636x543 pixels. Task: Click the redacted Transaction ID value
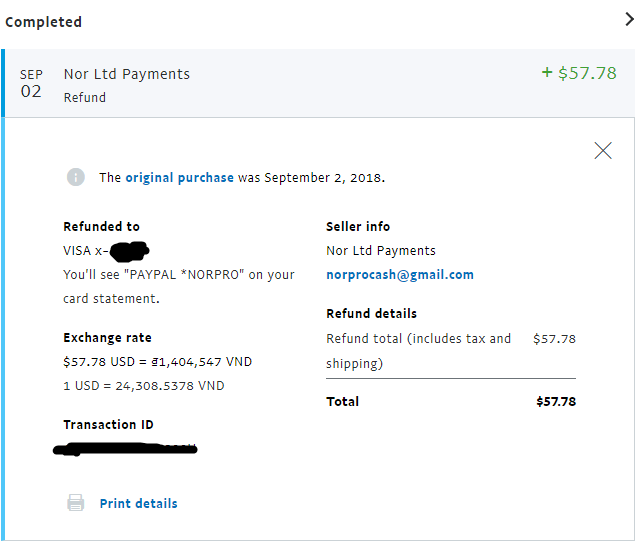125,448
